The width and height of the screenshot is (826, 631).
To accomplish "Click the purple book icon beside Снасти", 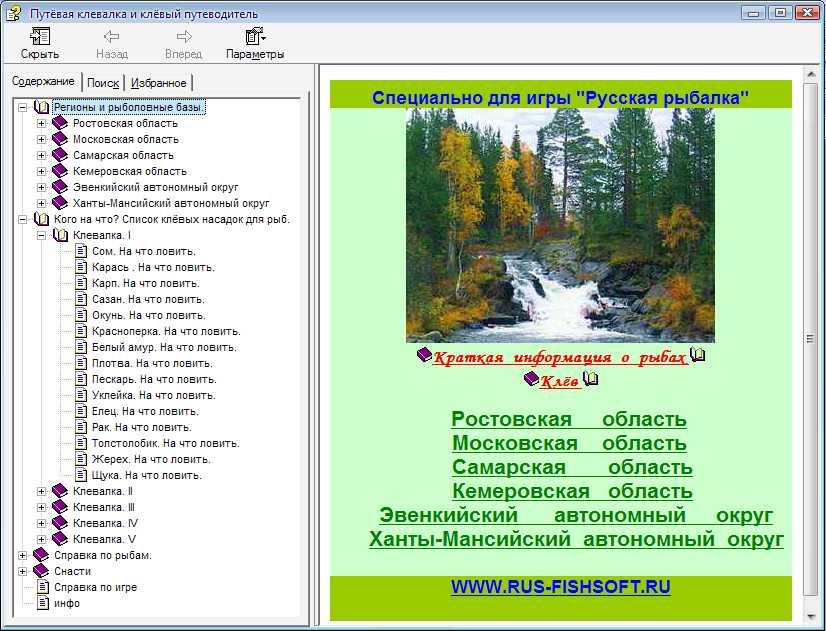I will pyautogui.click(x=41, y=571).
